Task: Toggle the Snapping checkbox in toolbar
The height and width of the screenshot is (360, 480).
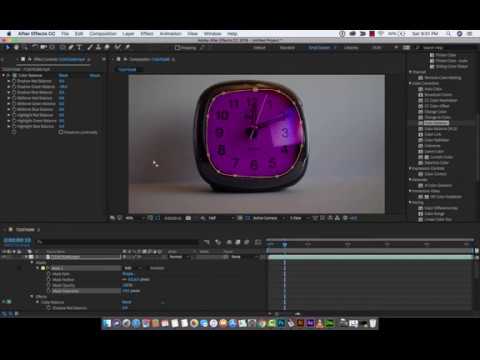Action: coord(178,48)
